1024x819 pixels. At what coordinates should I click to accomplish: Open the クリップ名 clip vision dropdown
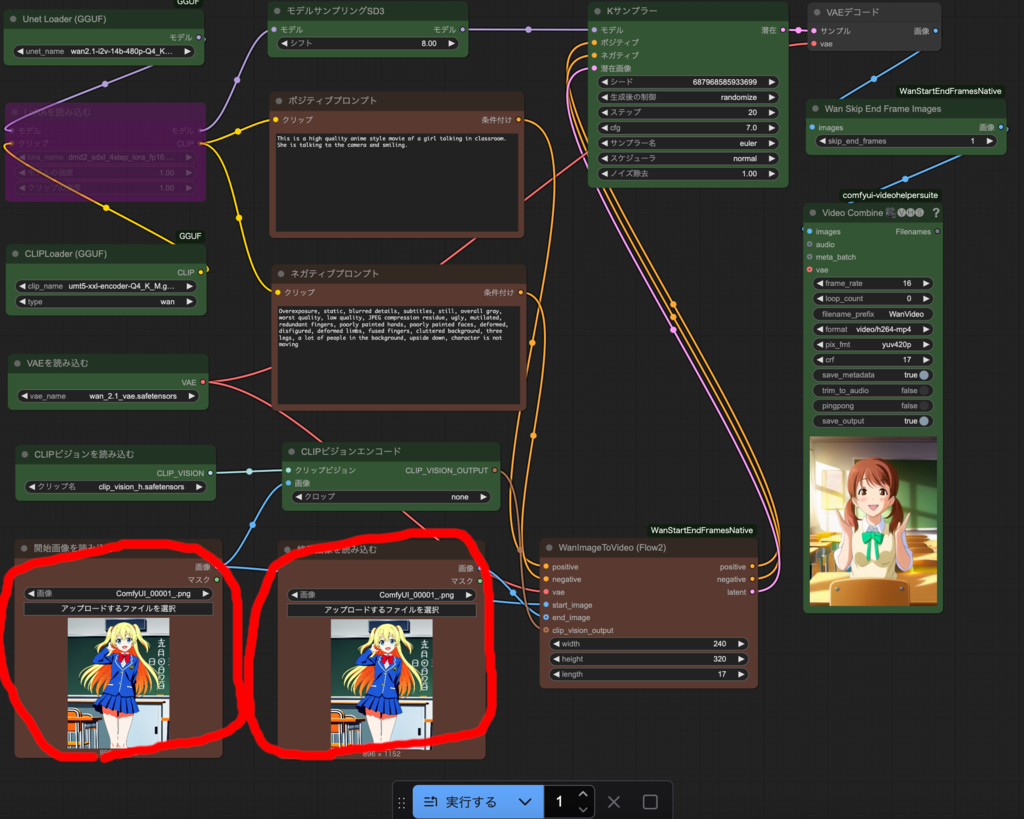click(116, 487)
